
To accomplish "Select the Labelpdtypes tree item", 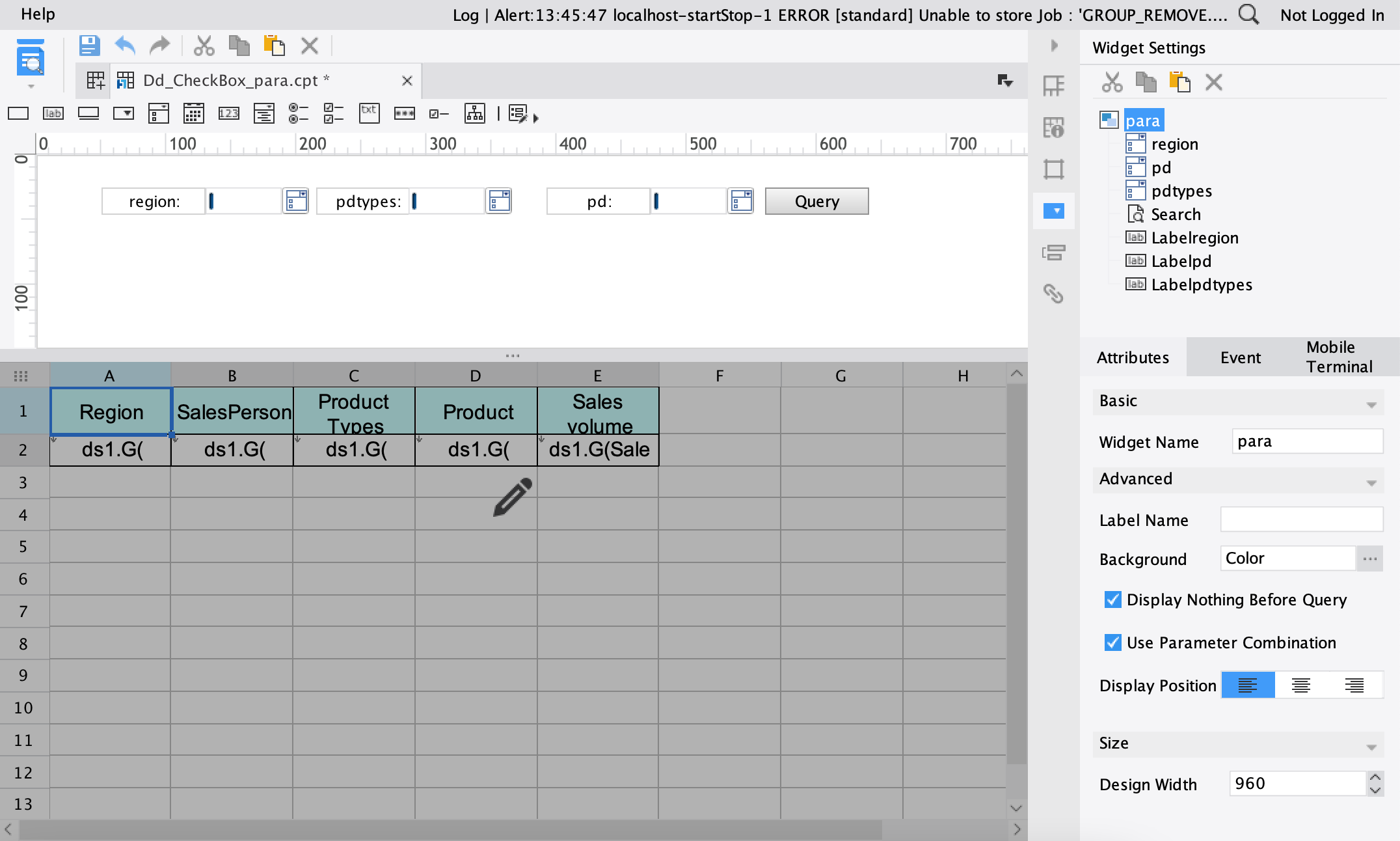I will tap(1201, 284).
